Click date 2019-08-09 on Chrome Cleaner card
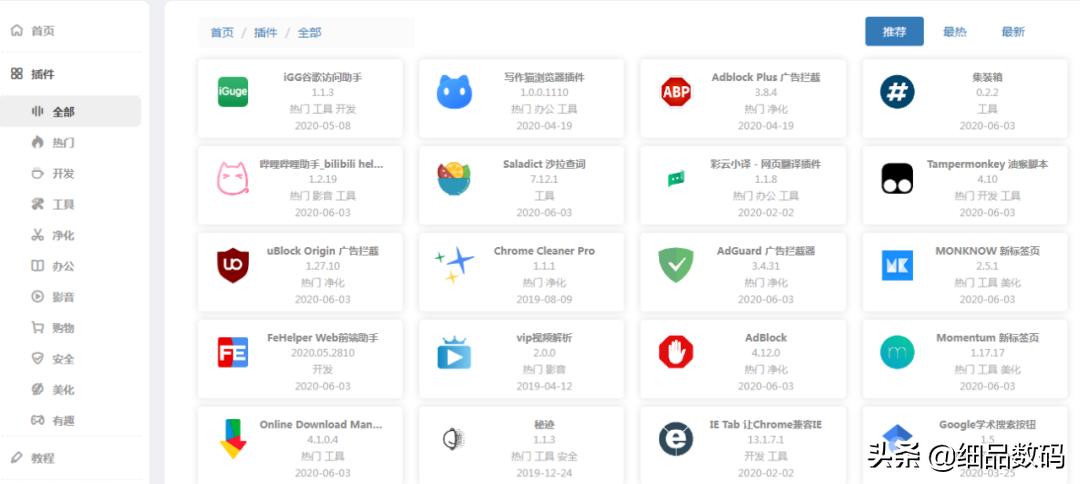Screen dimensions: 1080x484 pyautogui.click(x=544, y=299)
